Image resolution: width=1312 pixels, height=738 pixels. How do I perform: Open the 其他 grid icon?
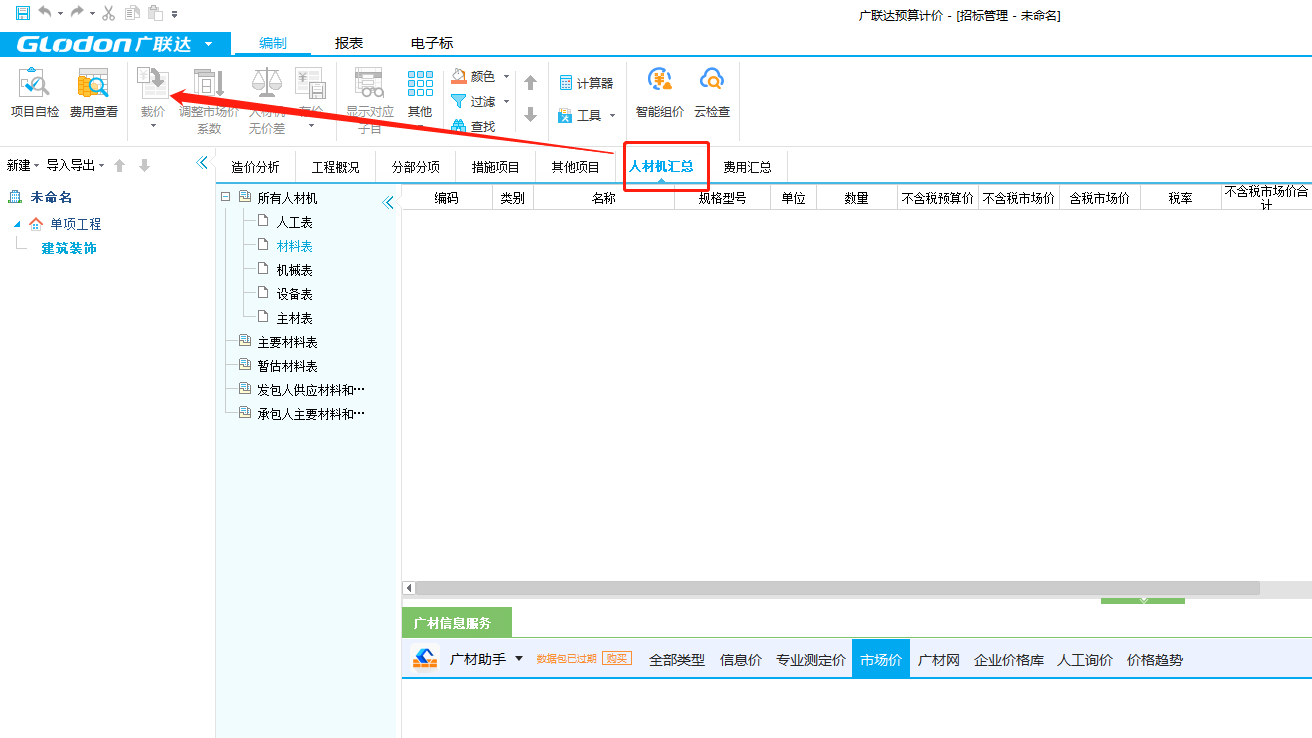click(420, 84)
